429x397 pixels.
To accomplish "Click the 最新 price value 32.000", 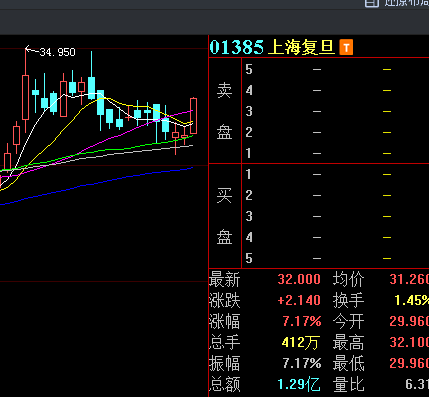I will click(x=299, y=279).
